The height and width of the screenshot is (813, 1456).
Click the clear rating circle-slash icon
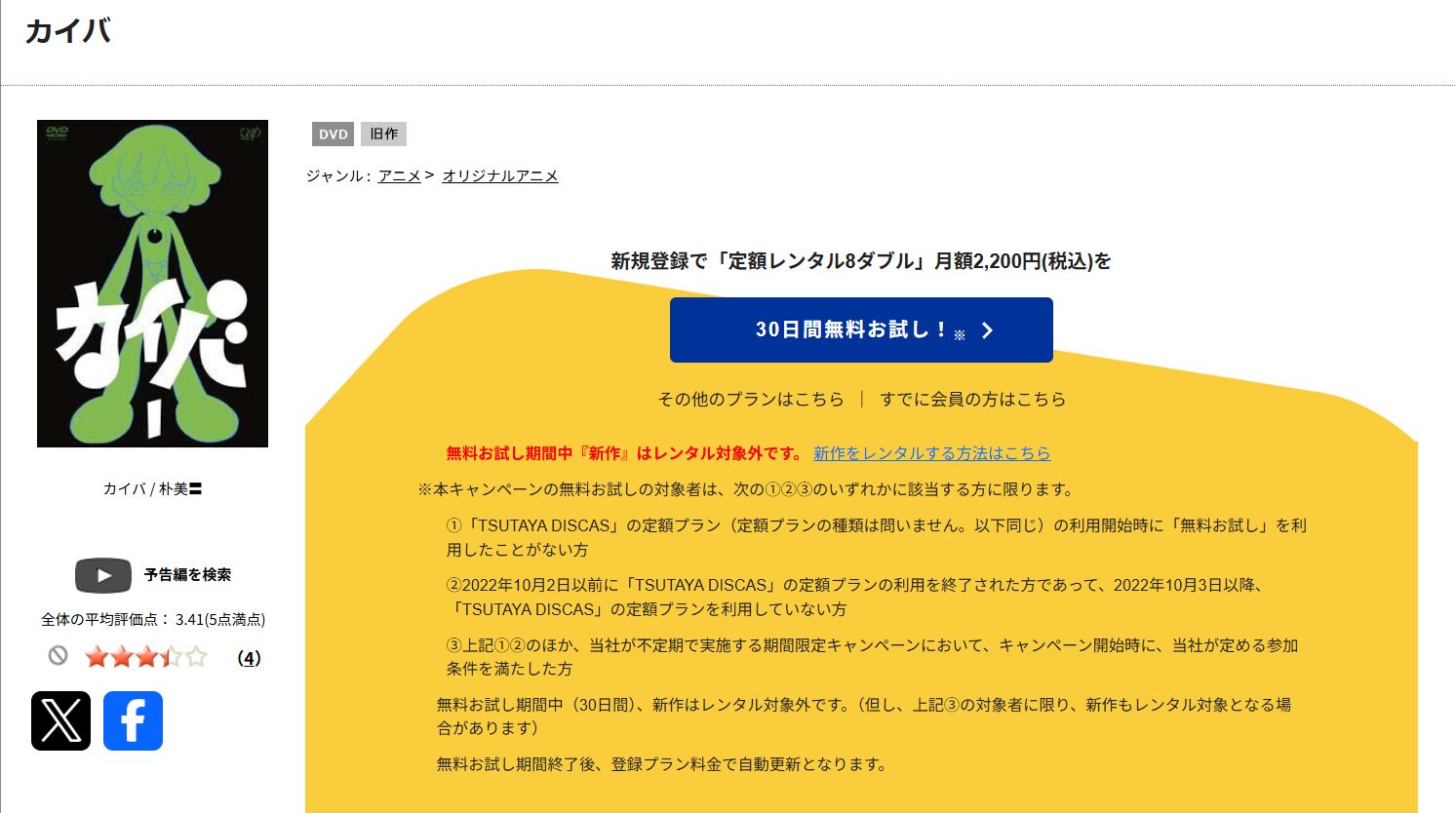pyautogui.click(x=59, y=656)
